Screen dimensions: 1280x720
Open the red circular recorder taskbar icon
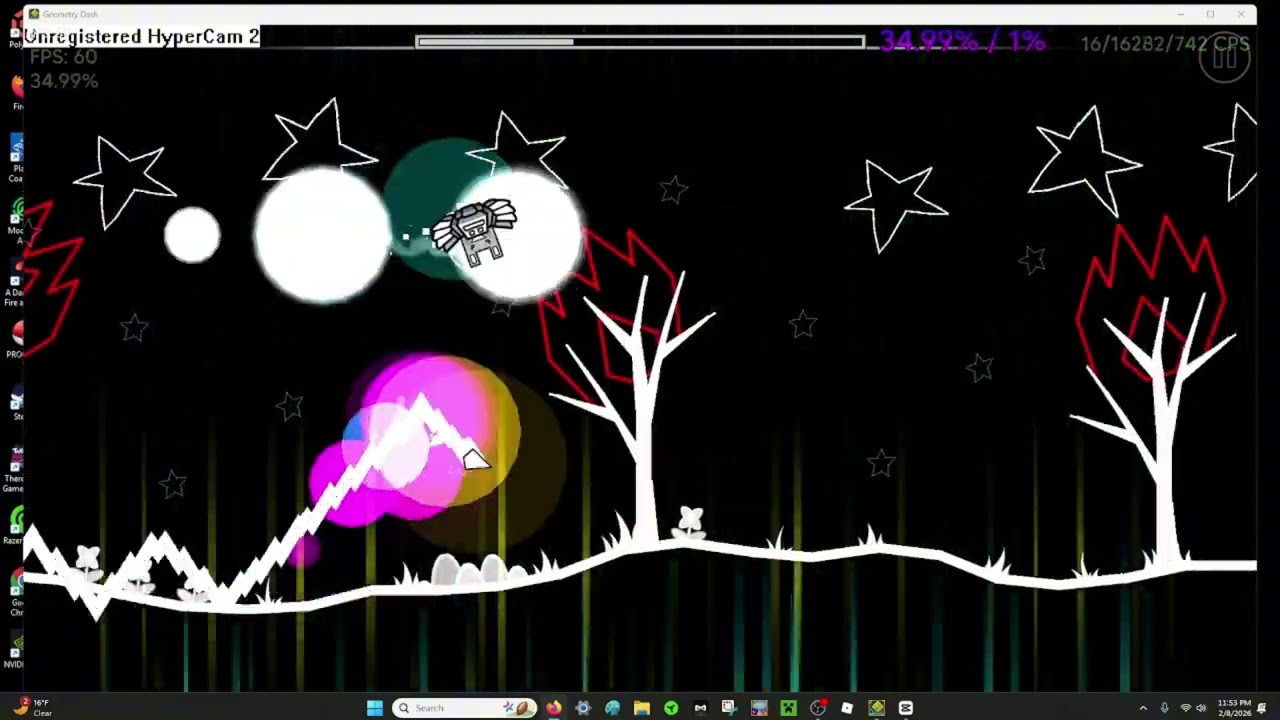pos(818,708)
